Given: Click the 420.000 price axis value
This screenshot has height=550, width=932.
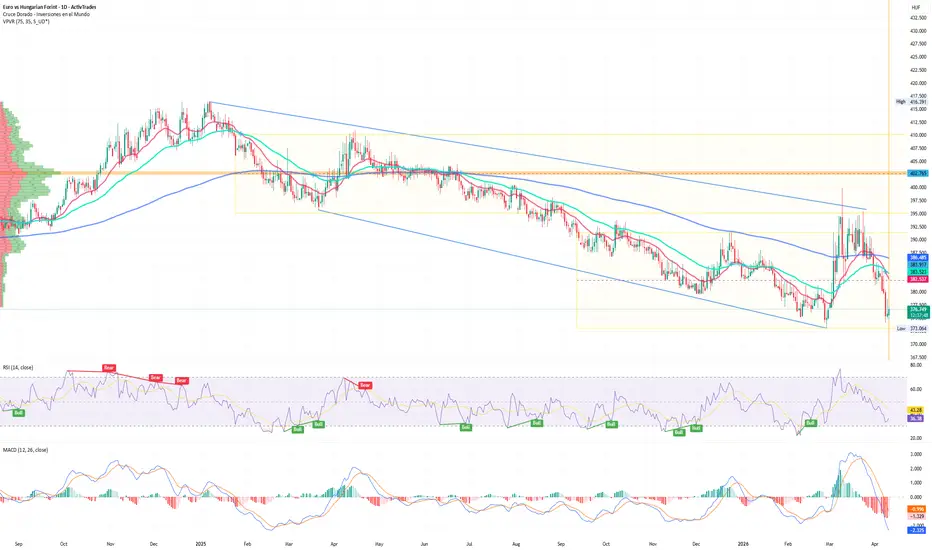Looking at the screenshot, I should (918, 83).
